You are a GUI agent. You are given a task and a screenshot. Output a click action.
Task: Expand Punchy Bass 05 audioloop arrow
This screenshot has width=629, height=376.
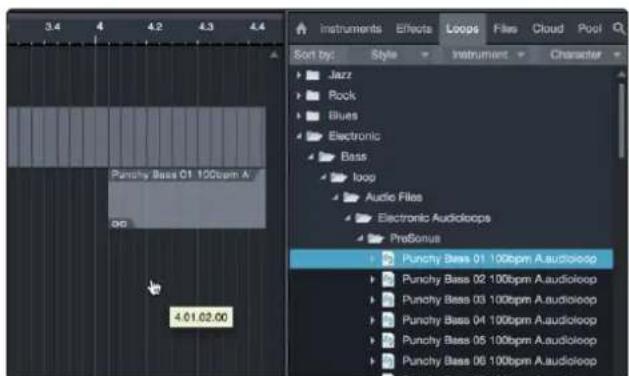pos(372,340)
